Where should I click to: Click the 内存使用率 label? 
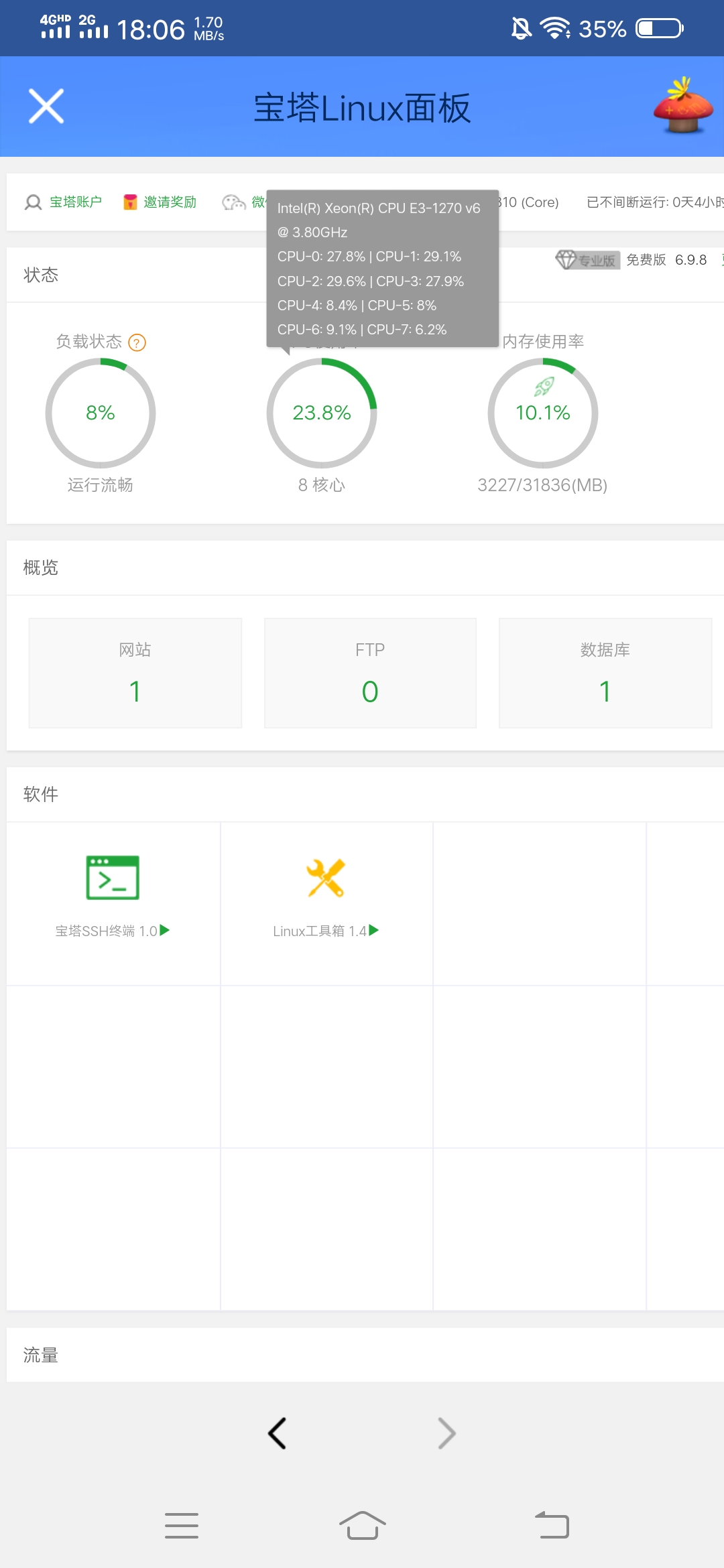(x=543, y=342)
